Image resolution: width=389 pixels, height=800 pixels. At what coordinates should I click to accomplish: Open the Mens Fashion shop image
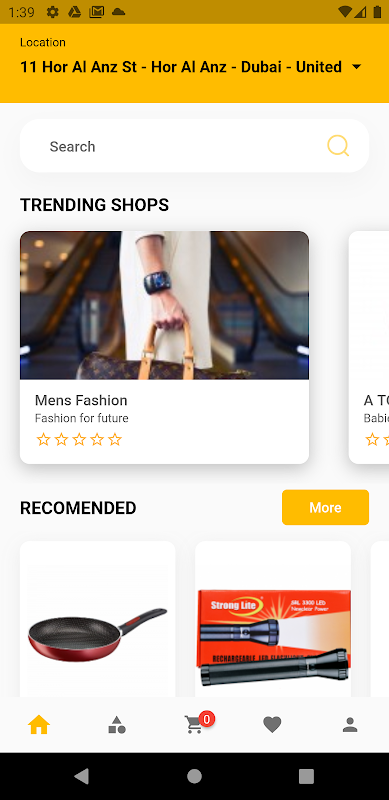tap(164, 305)
